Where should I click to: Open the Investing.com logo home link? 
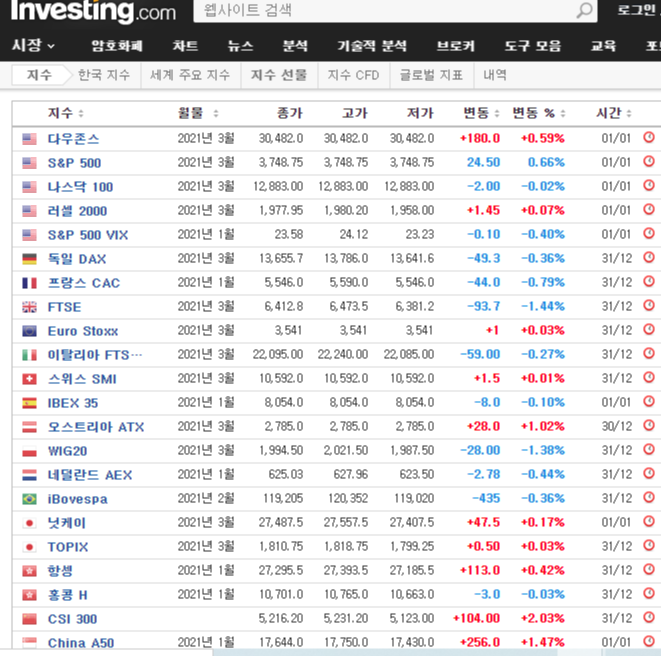click(93, 11)
